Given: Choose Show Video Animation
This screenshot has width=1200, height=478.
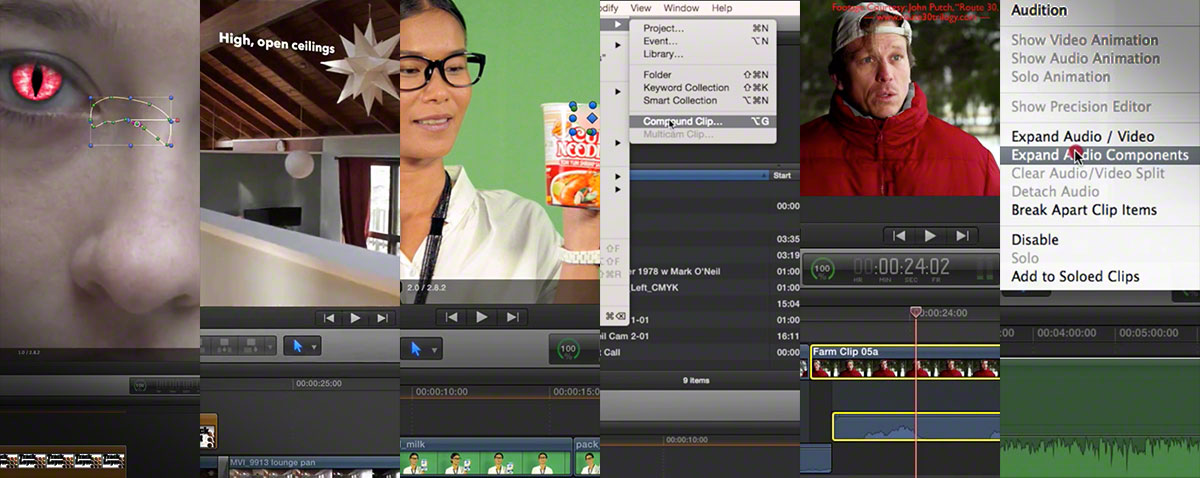Looking at the screenshot, I should (1100, 41).
